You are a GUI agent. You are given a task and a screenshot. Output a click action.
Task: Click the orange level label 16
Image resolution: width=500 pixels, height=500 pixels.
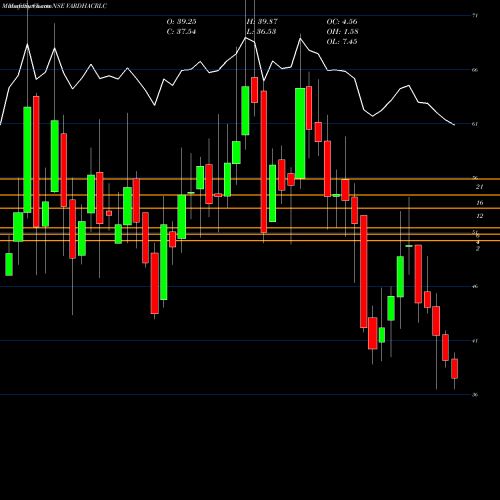[x=479, y=203]
